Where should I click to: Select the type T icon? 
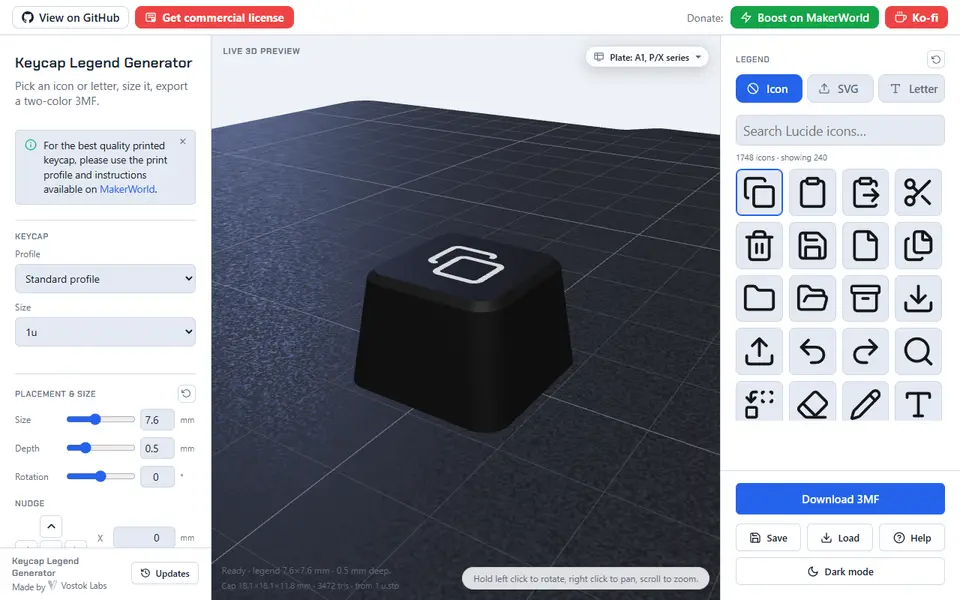[x=918, y=402]
